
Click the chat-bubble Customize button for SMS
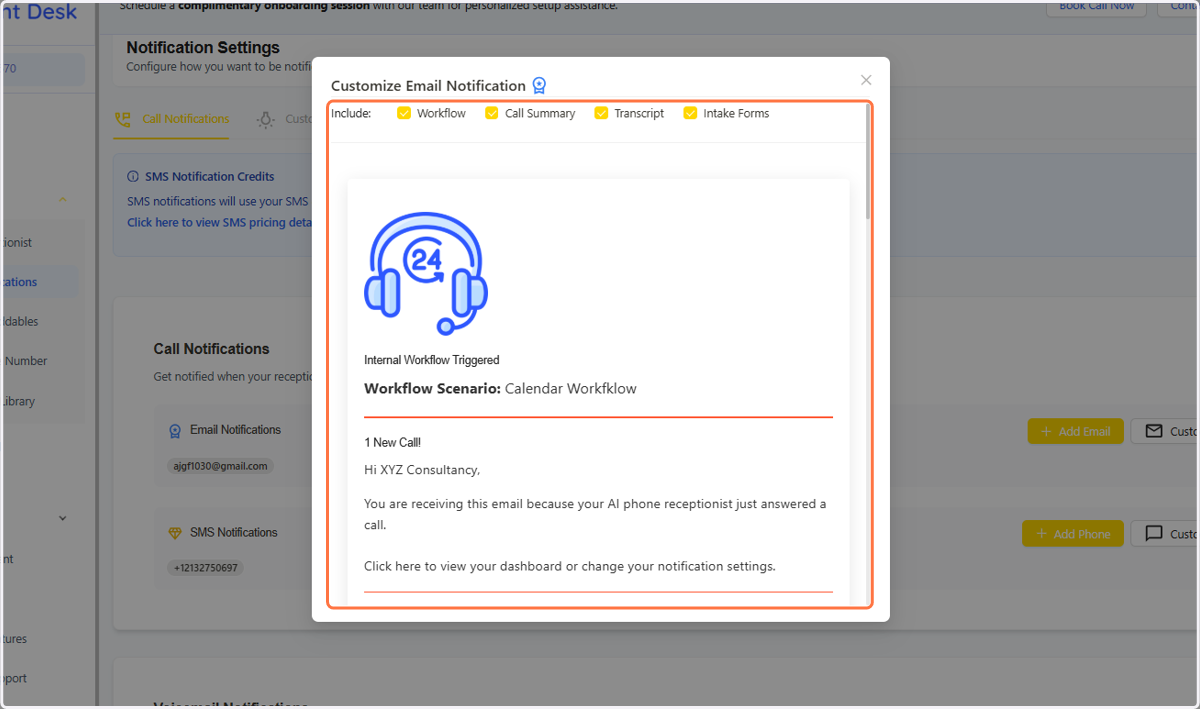(x=1165, y=533)
